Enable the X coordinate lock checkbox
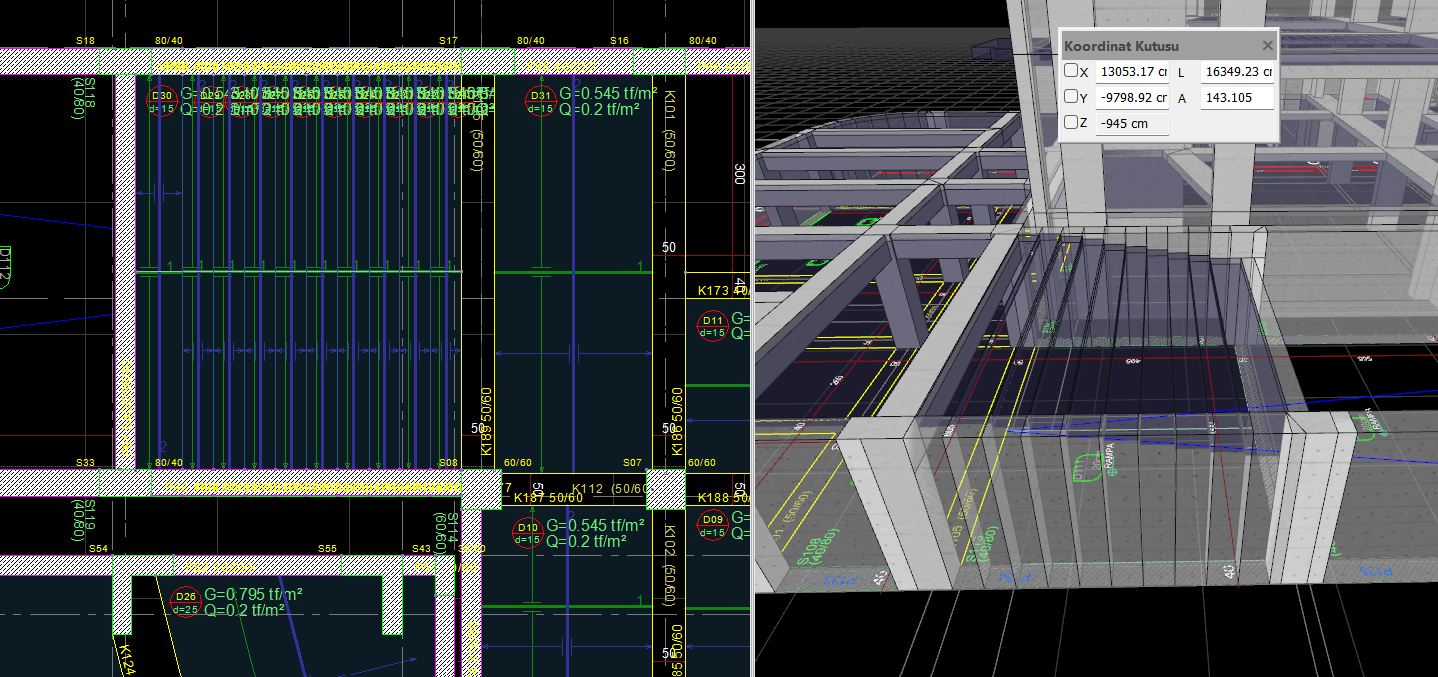Viewport: 1438px width, 677px height. [1071, 71]
